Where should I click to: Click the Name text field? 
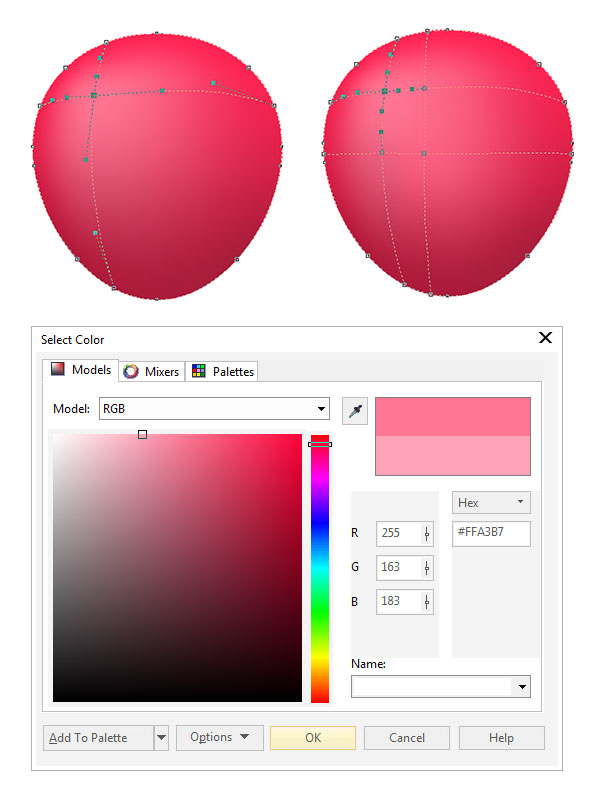tap(432, 687)
